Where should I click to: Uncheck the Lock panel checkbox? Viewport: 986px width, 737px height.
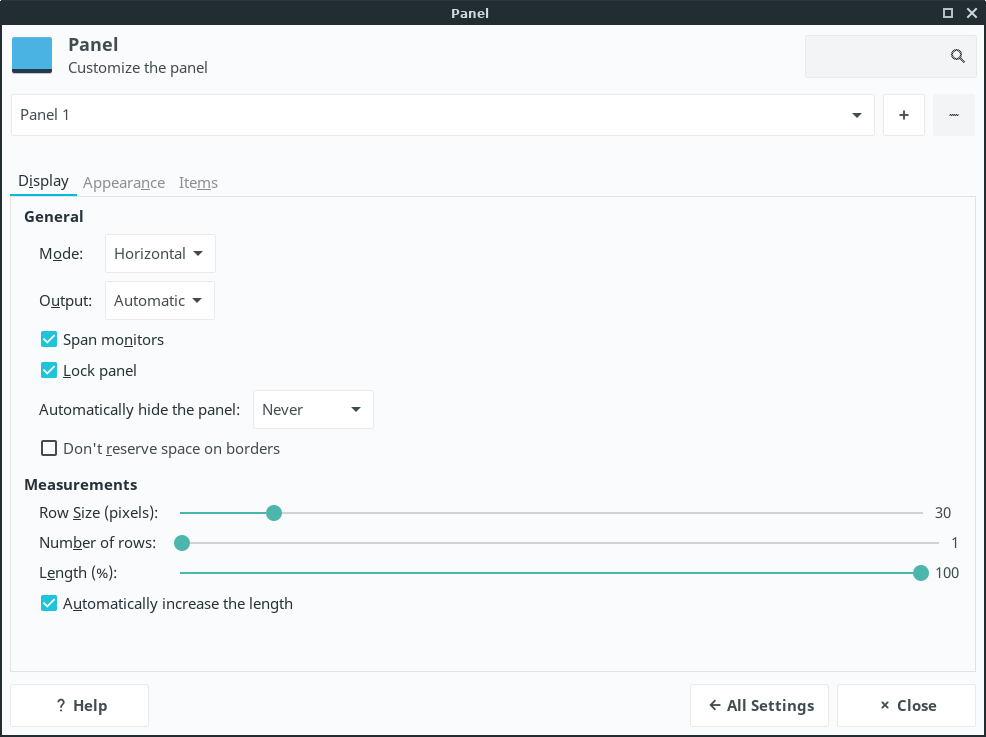(49, 371)
